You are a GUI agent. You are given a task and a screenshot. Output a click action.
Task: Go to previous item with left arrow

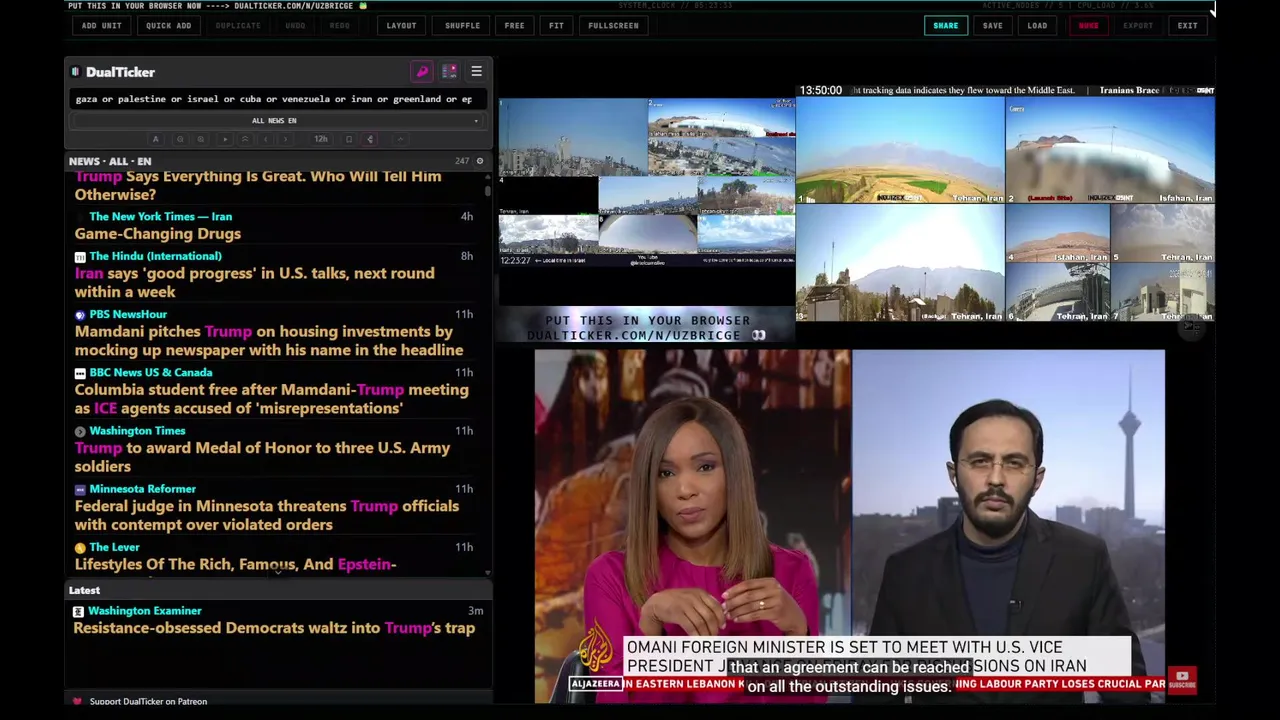click(x=265, y=139)
